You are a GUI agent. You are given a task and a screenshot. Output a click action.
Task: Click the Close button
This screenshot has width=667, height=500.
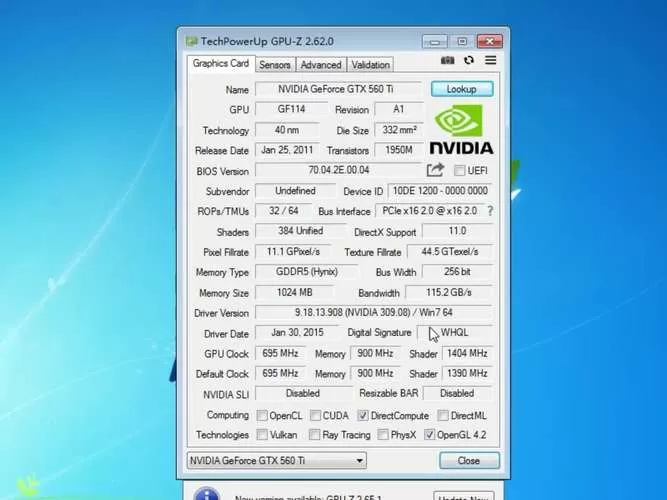[x=469, y=460]
